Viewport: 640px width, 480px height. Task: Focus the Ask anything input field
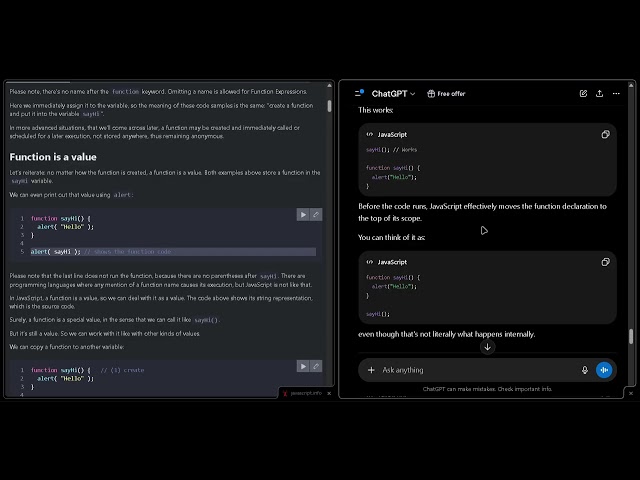(478, 370)
